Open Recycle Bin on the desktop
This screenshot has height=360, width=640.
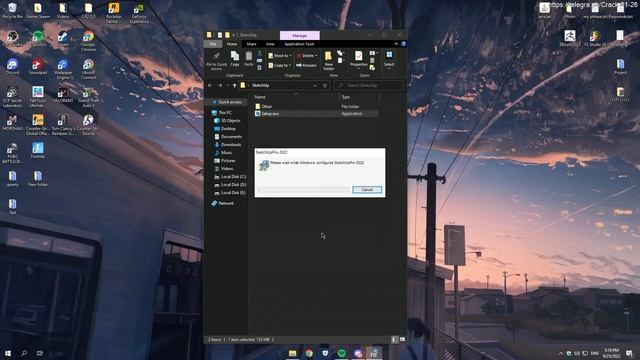[12, 11]
